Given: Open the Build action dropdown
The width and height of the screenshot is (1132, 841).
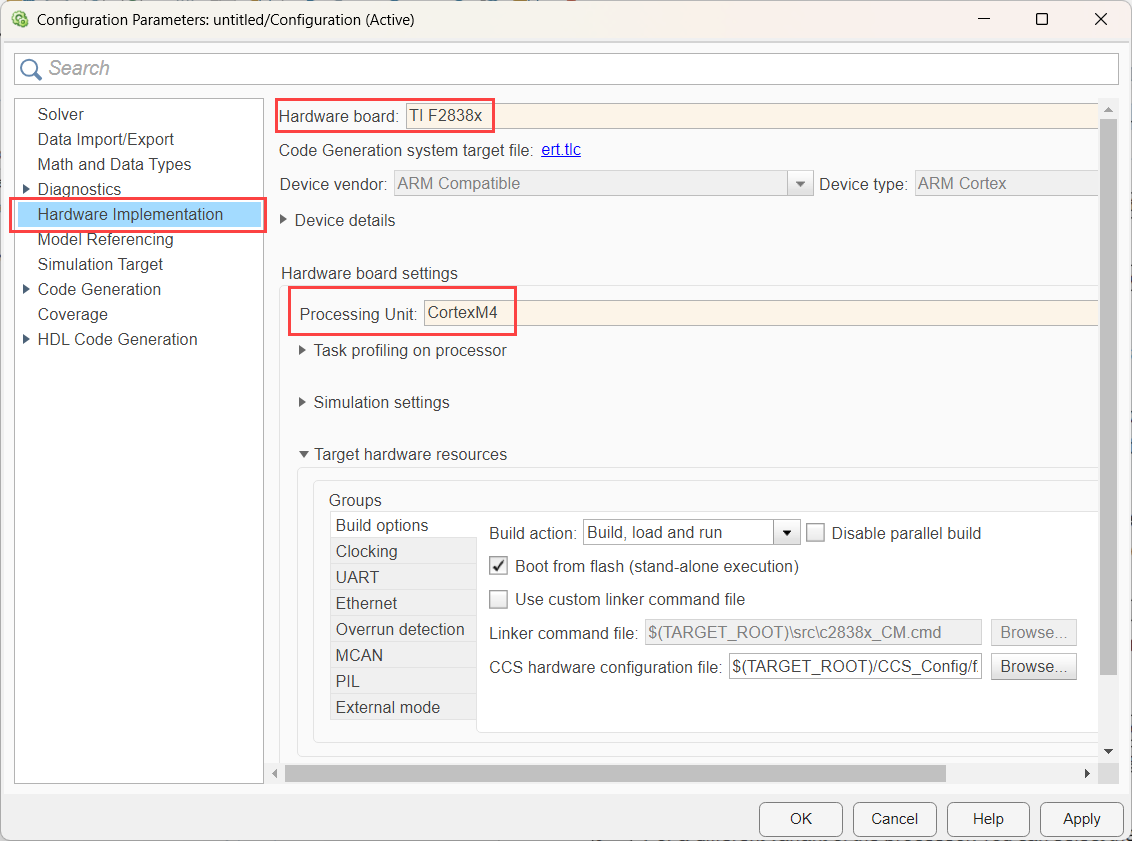Looking at the screenshot, I should [787, 531].
